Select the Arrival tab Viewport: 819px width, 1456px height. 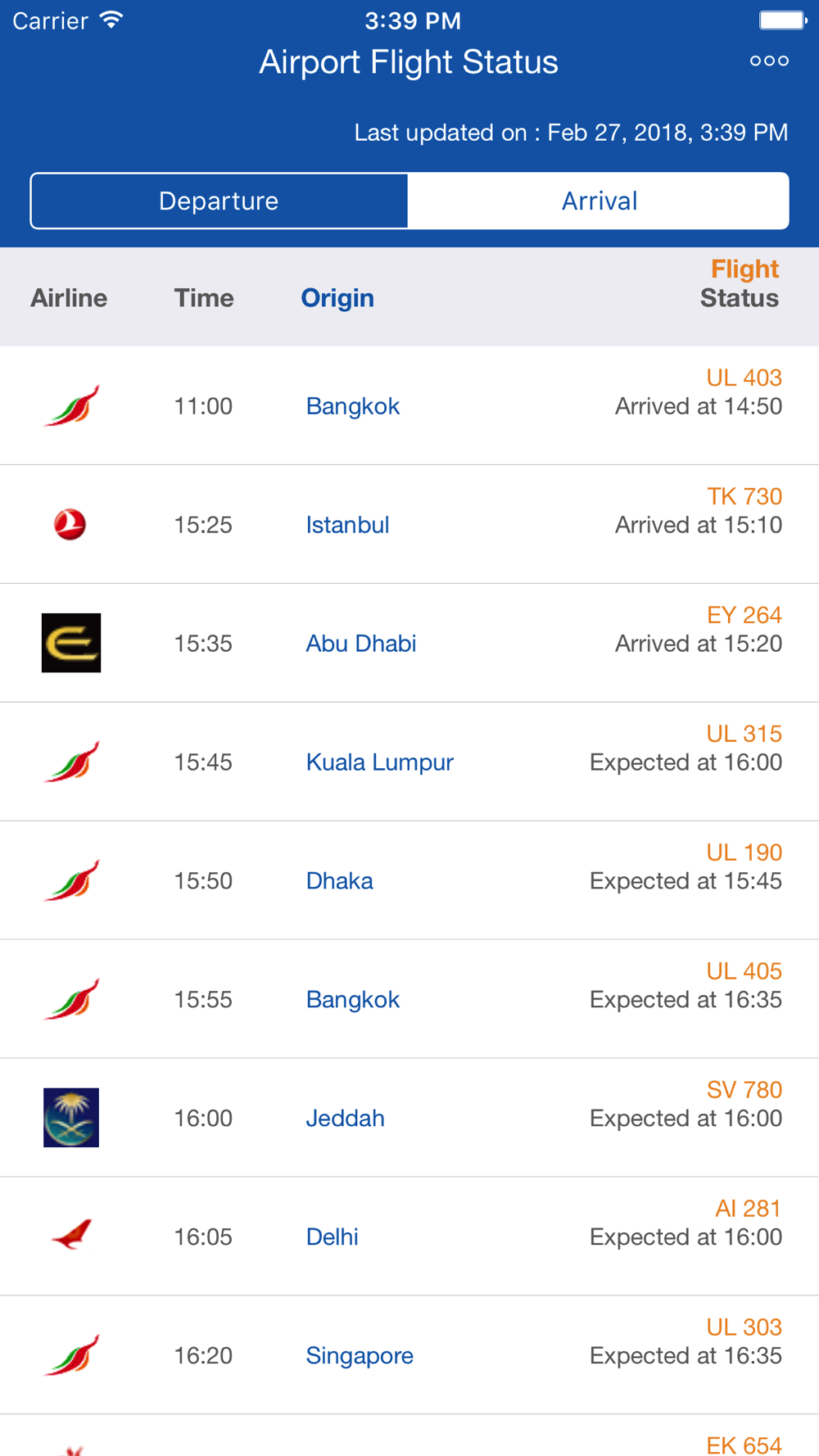tap(599, 201)
